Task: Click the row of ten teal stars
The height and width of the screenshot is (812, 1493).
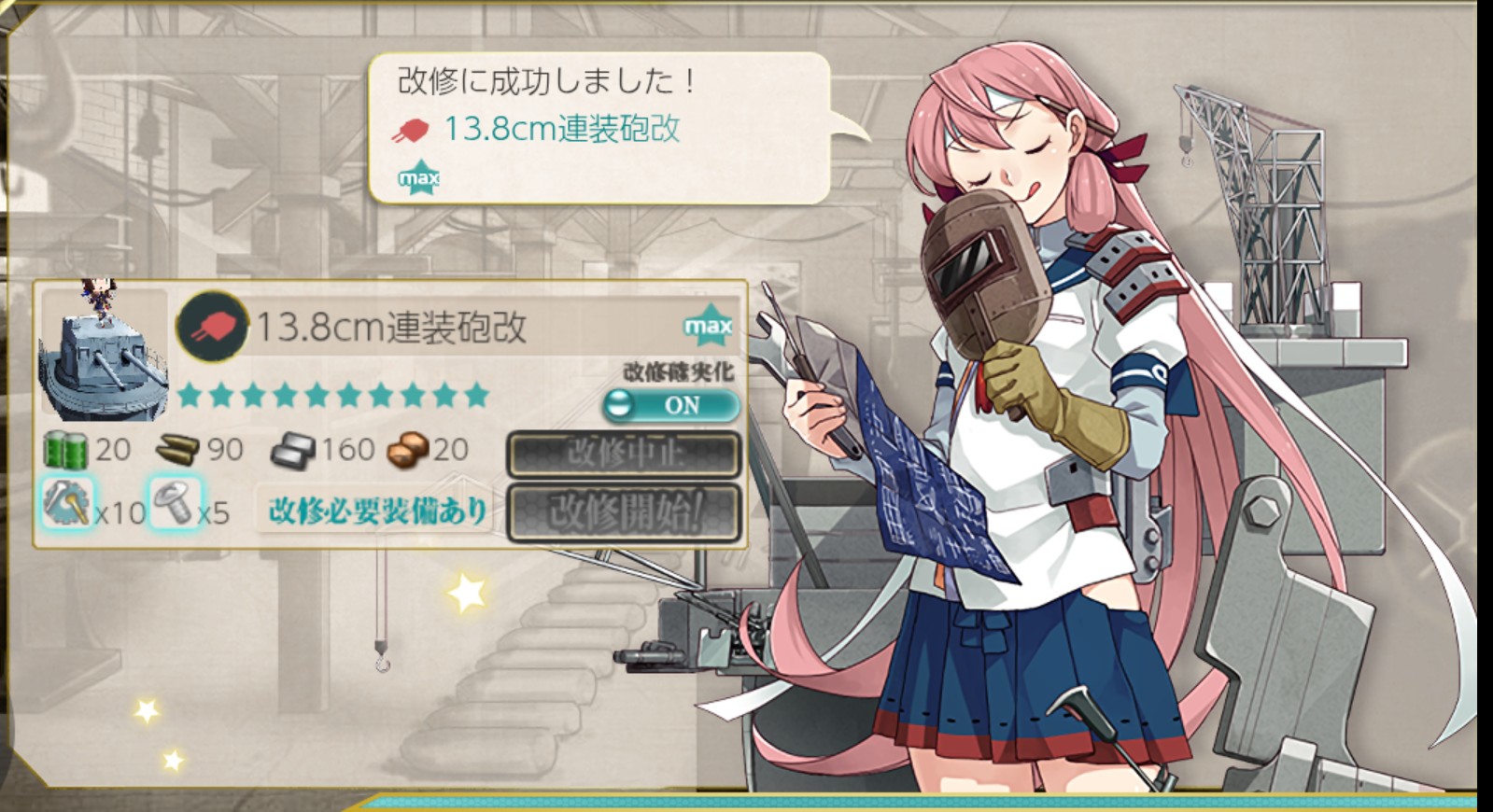Action: point(333,395)
